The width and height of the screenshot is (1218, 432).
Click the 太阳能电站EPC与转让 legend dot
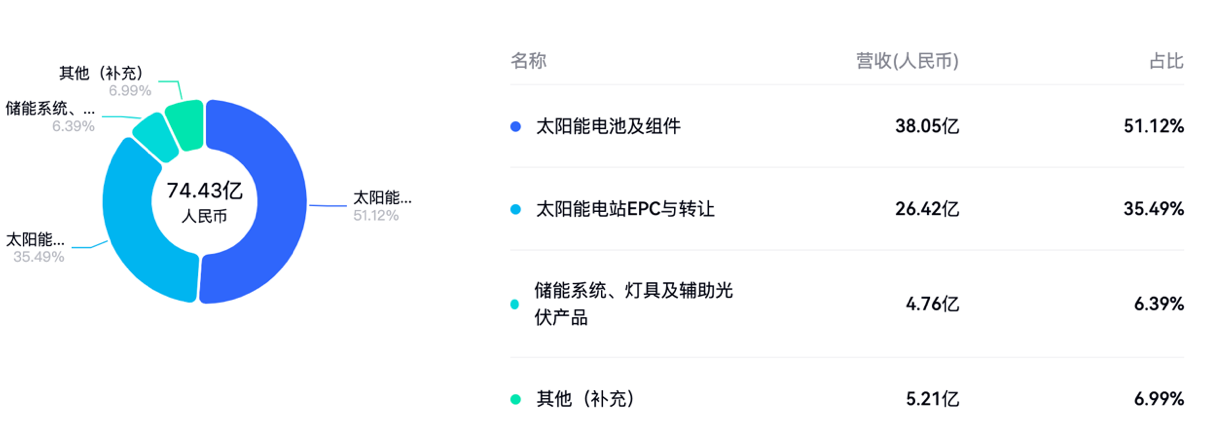(x=516, y=210)
